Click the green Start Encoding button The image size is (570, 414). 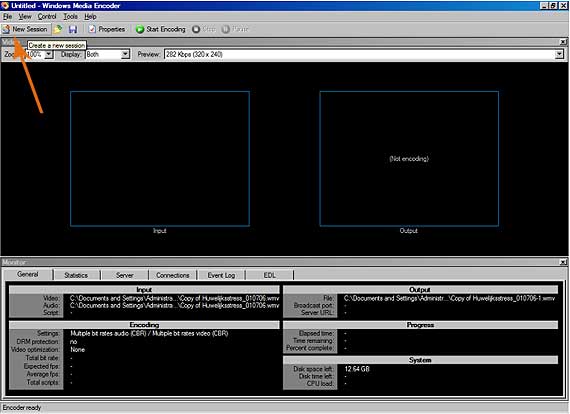[160, 29]
